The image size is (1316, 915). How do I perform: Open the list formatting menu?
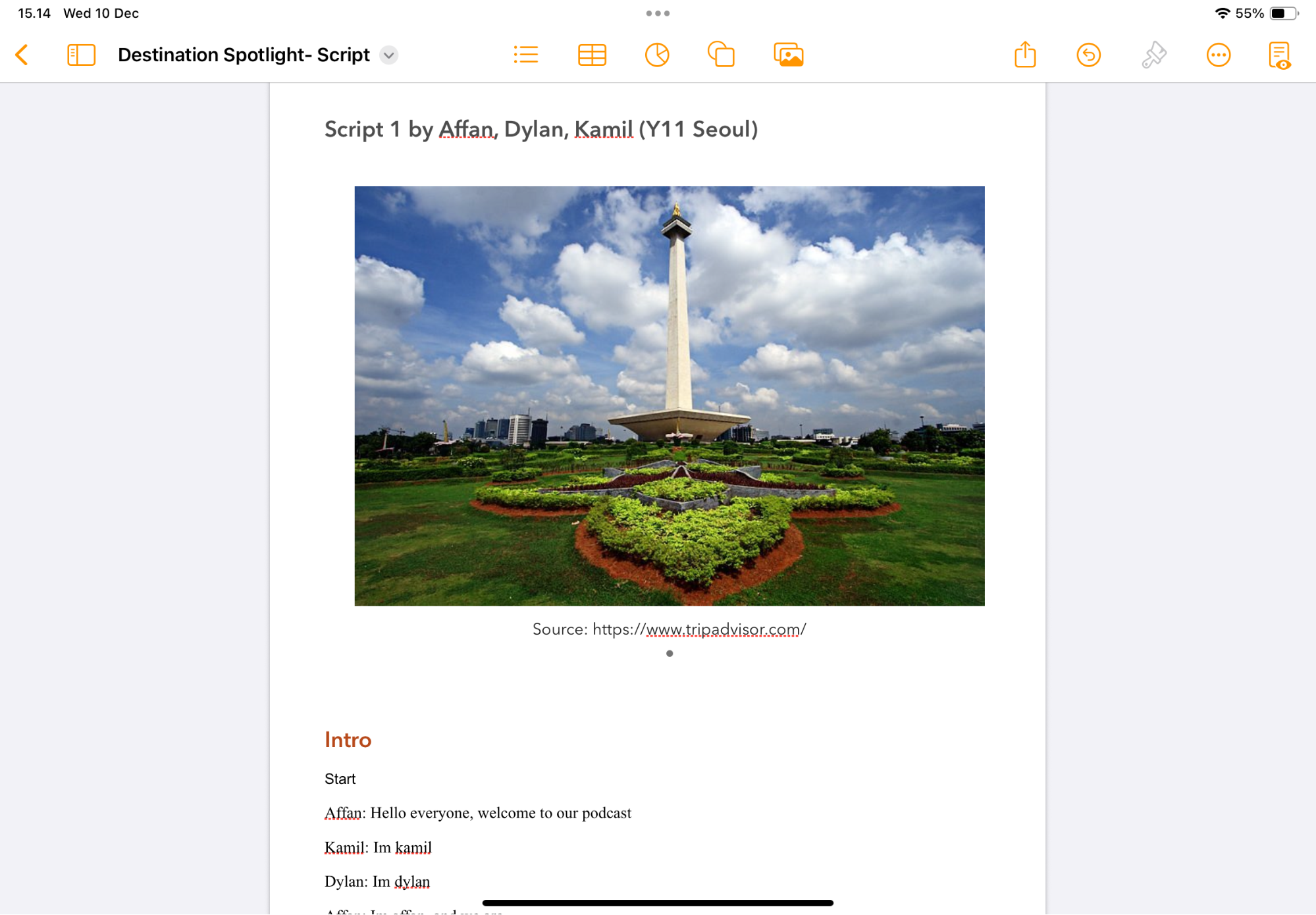(x=525, y=55)
